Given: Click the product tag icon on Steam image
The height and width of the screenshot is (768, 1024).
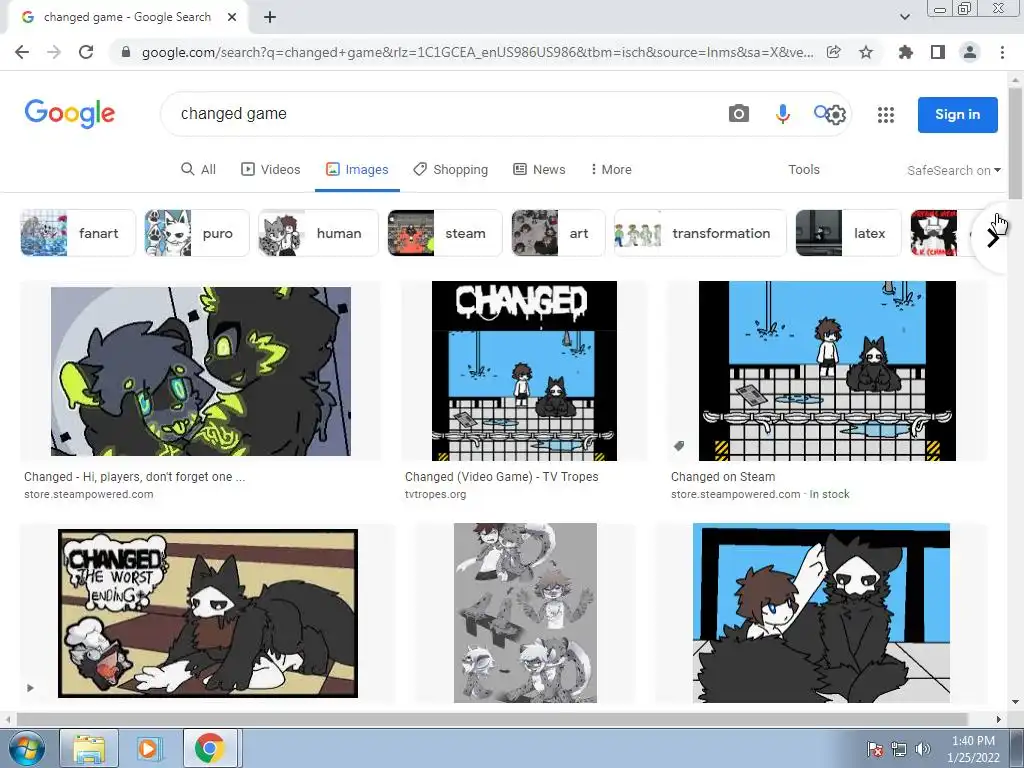Looking at the screenshot, I should pyautogui.click(x=679, y=446).
